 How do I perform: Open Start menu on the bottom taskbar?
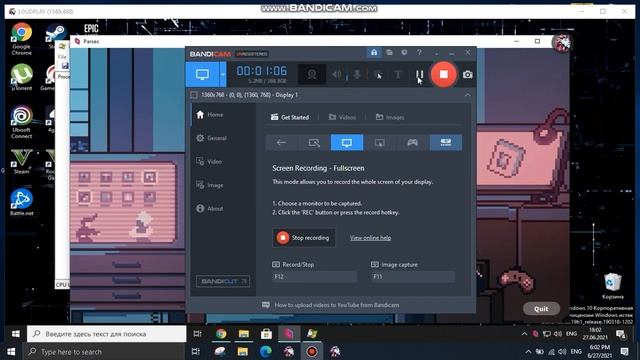(x=11, y=352)
